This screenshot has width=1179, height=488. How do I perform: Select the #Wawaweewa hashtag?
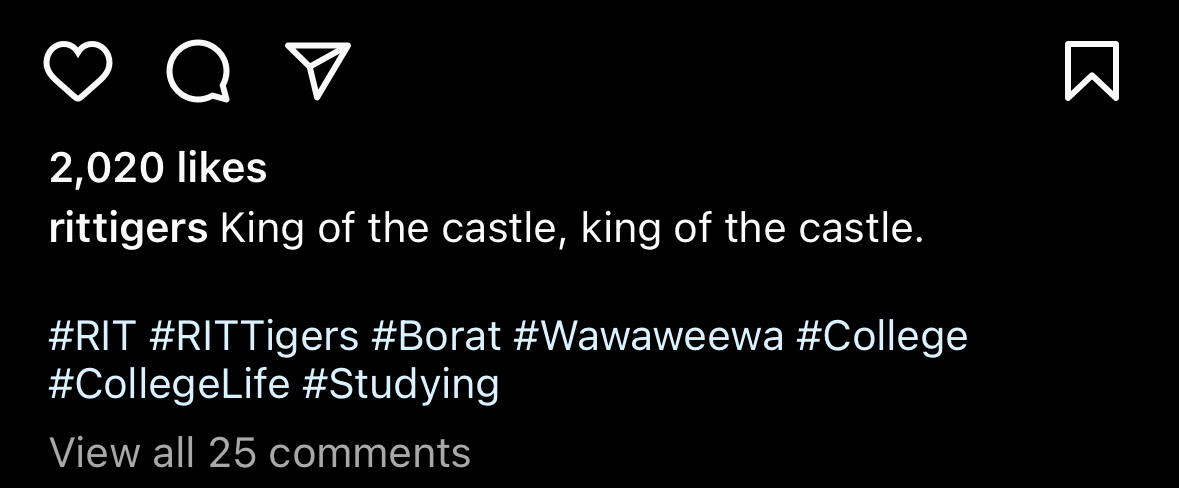pyautogui.click(x=648, y=336)
